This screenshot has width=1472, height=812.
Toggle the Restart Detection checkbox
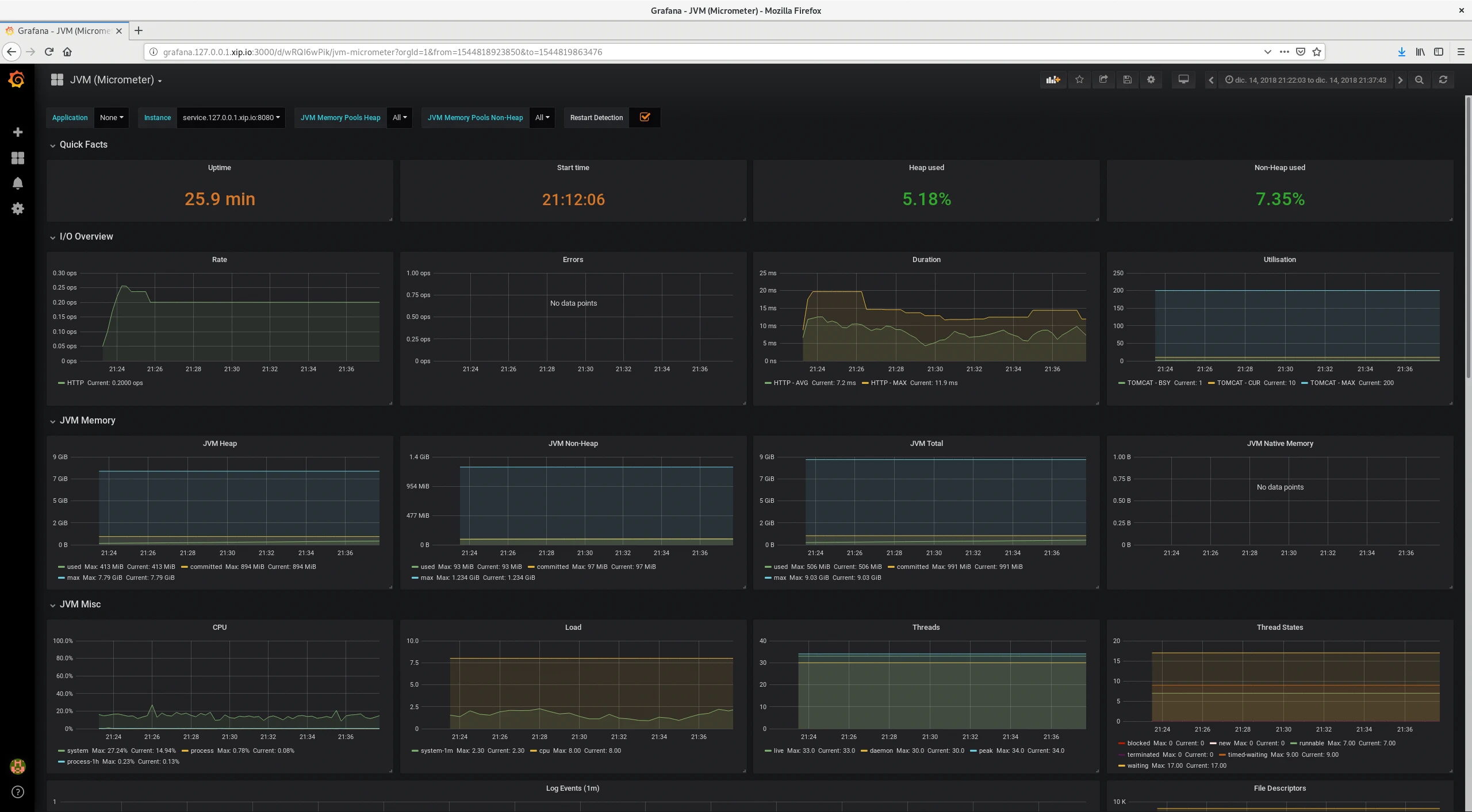click(645, 117)
